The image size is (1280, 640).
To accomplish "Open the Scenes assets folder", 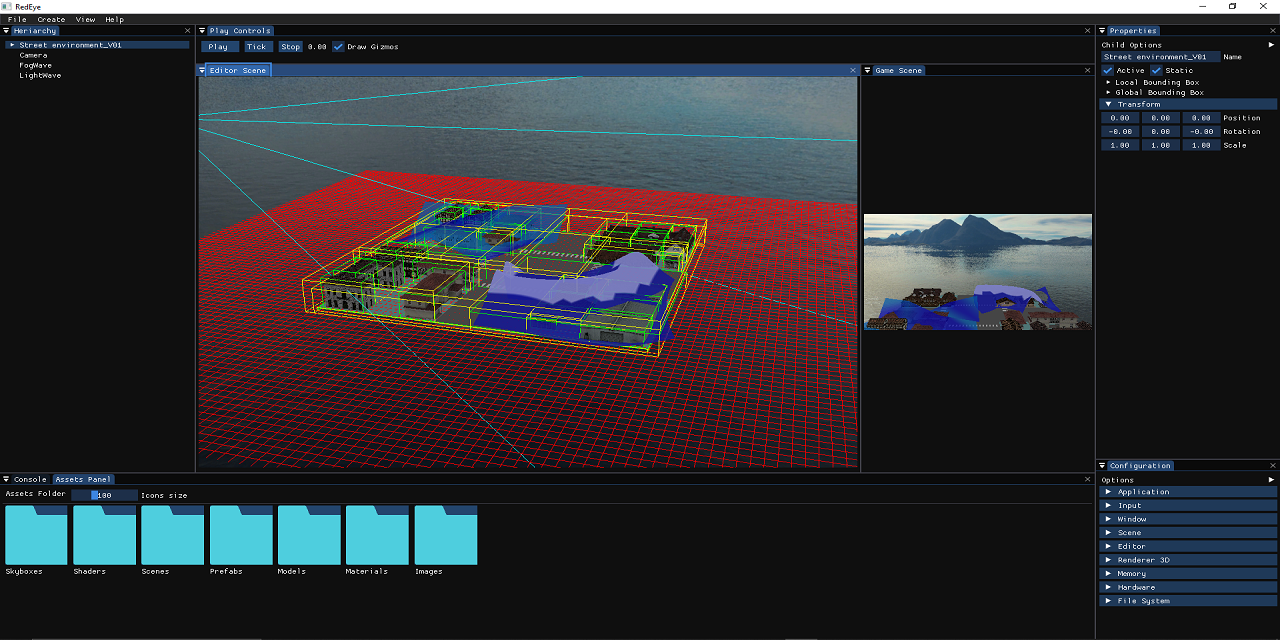I will [171, 537].
